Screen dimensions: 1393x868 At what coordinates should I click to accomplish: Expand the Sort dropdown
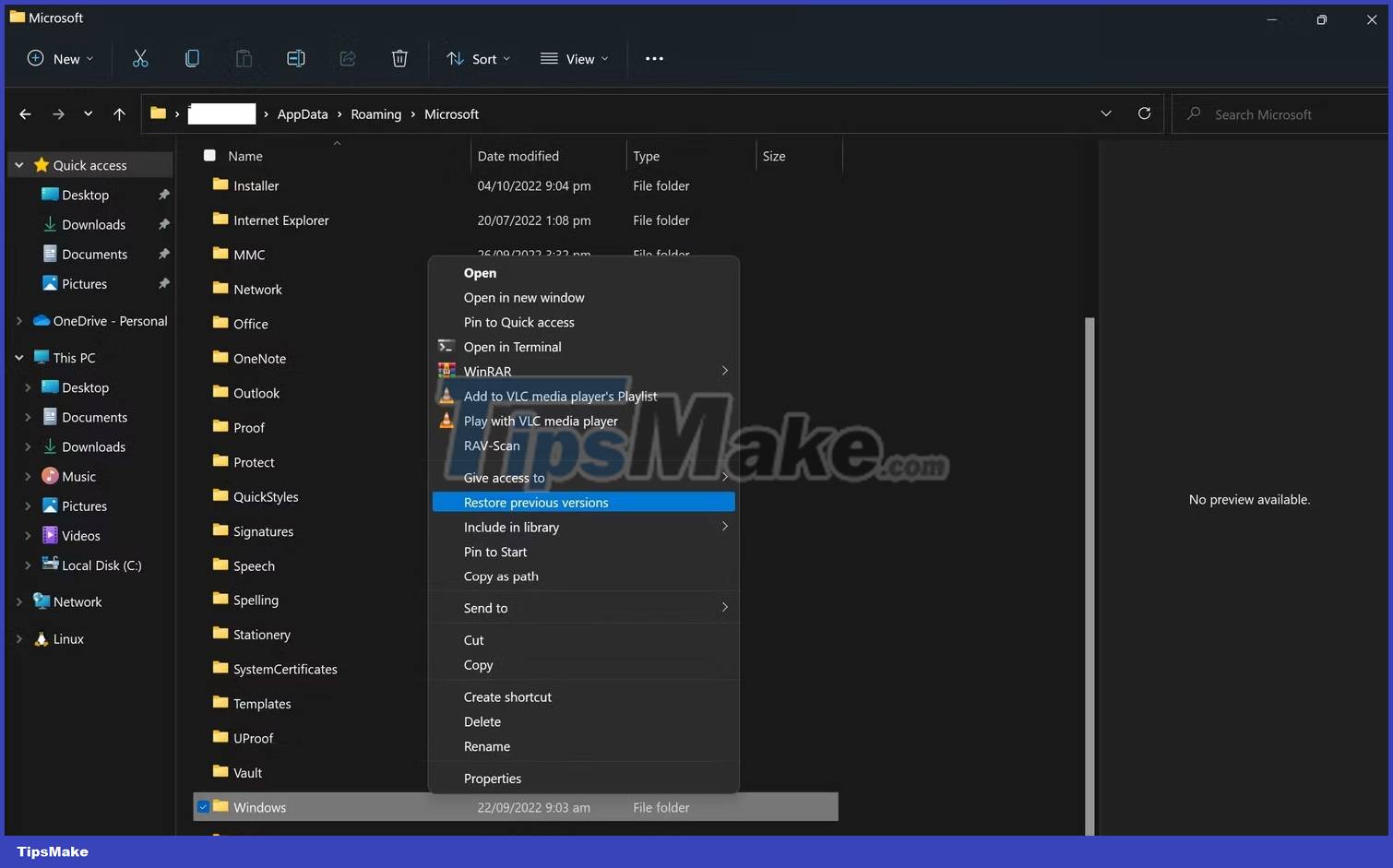[x=478, y=58]
